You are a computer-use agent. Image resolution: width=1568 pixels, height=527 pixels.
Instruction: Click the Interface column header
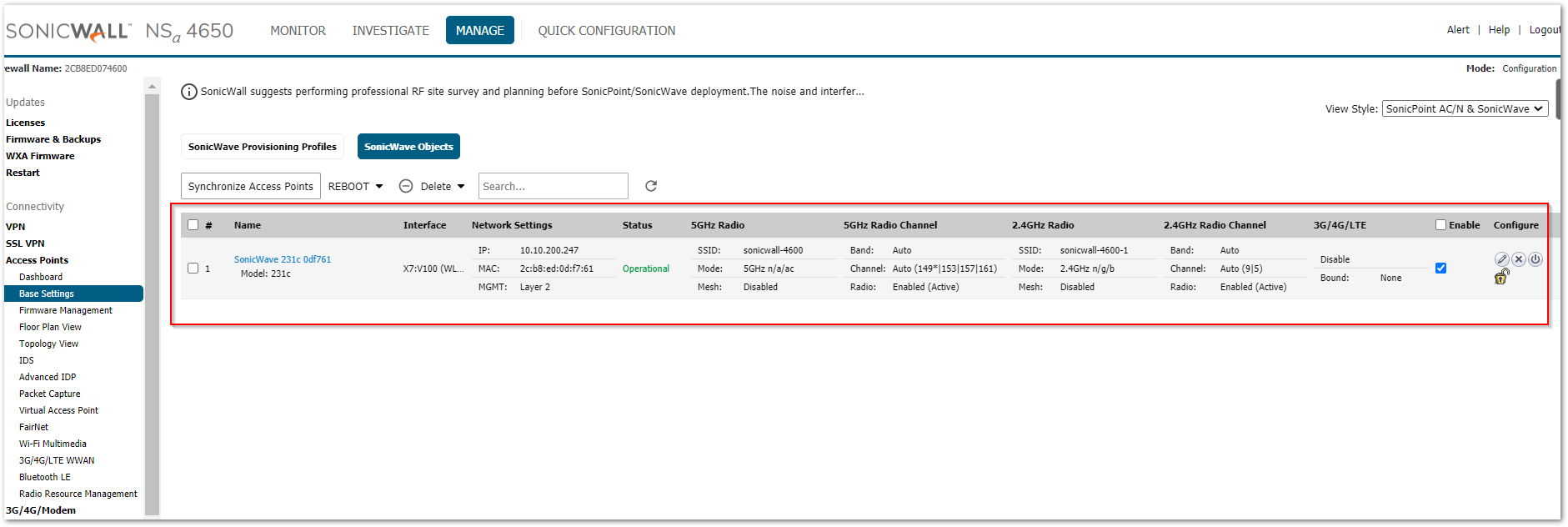tap(425, 225)
